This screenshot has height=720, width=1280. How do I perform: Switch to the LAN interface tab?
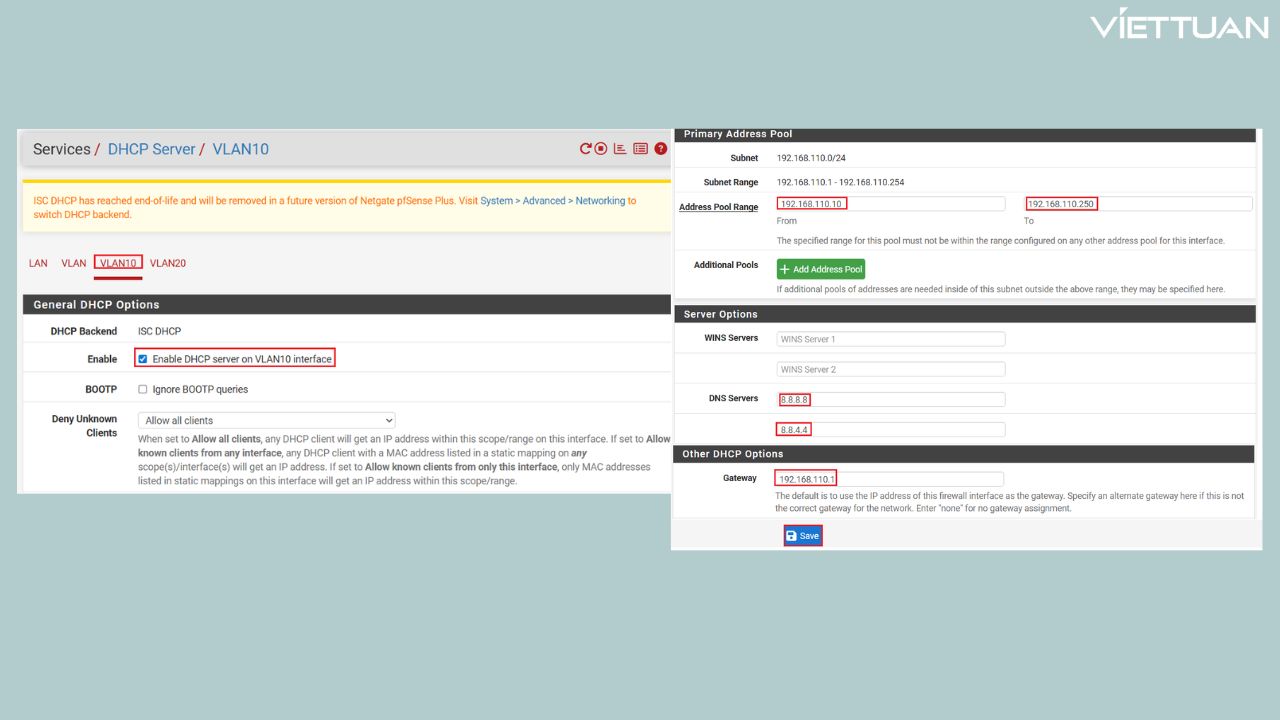[x=38, y=264]
